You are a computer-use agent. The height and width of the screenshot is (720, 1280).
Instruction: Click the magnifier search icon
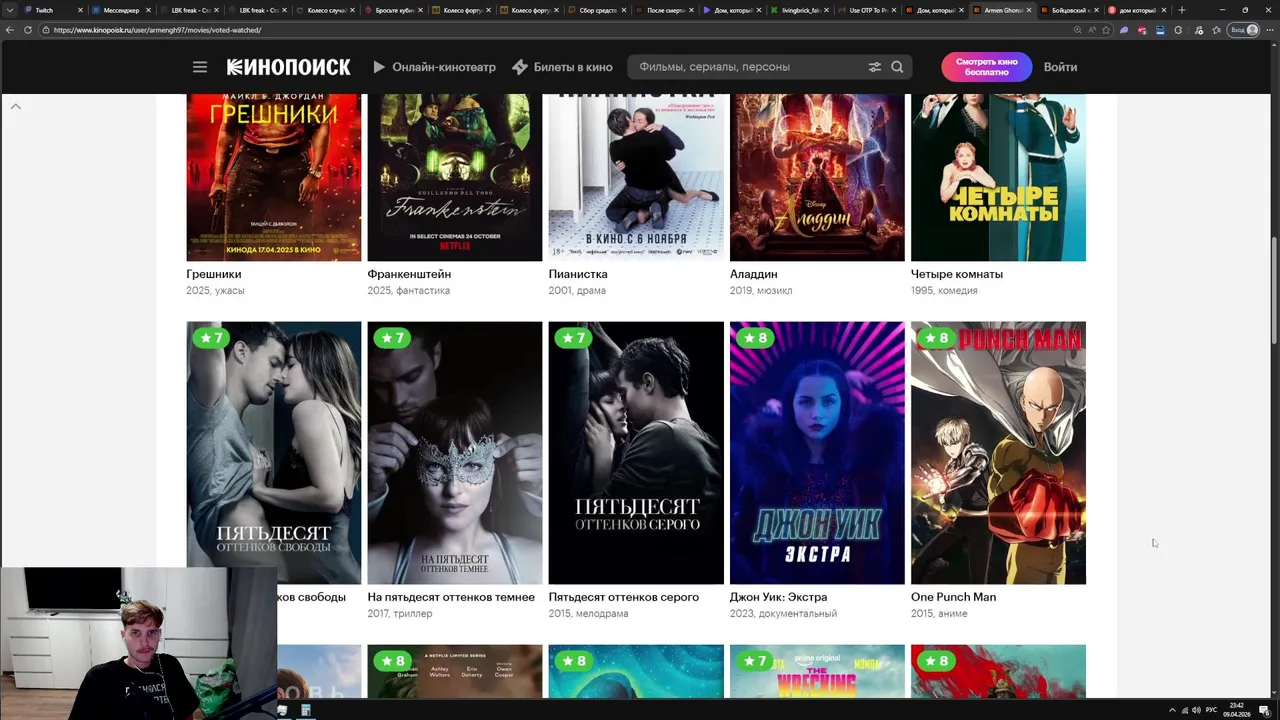[897, 67]
